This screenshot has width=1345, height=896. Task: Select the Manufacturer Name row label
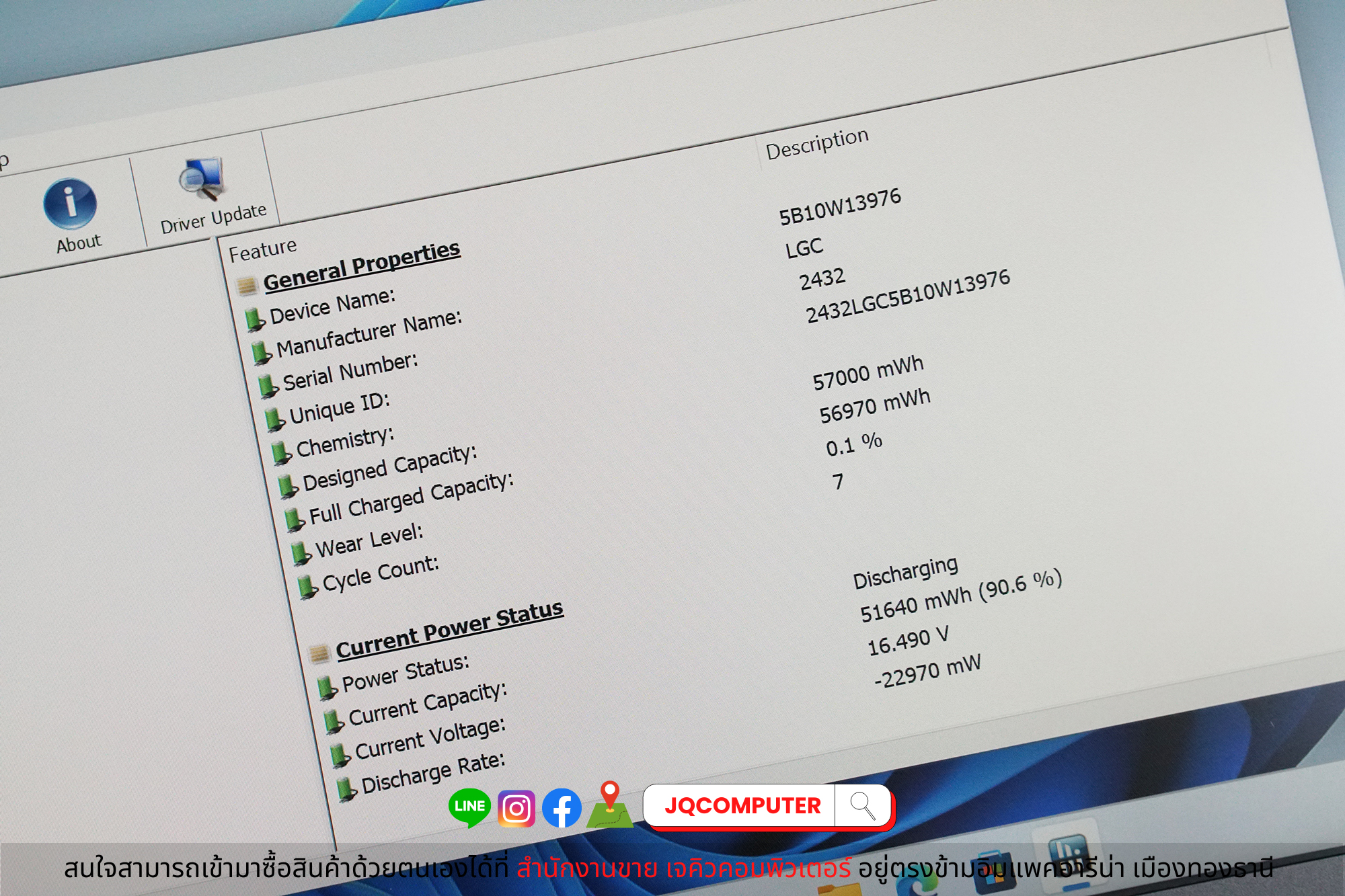point(369,333)
